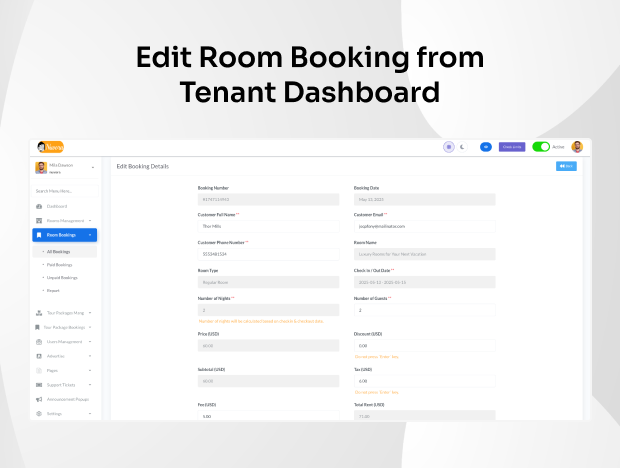The height and width of the screenshot is (468, 620).
Task: Click the disabled Room Type field
Action: (268, 282)
